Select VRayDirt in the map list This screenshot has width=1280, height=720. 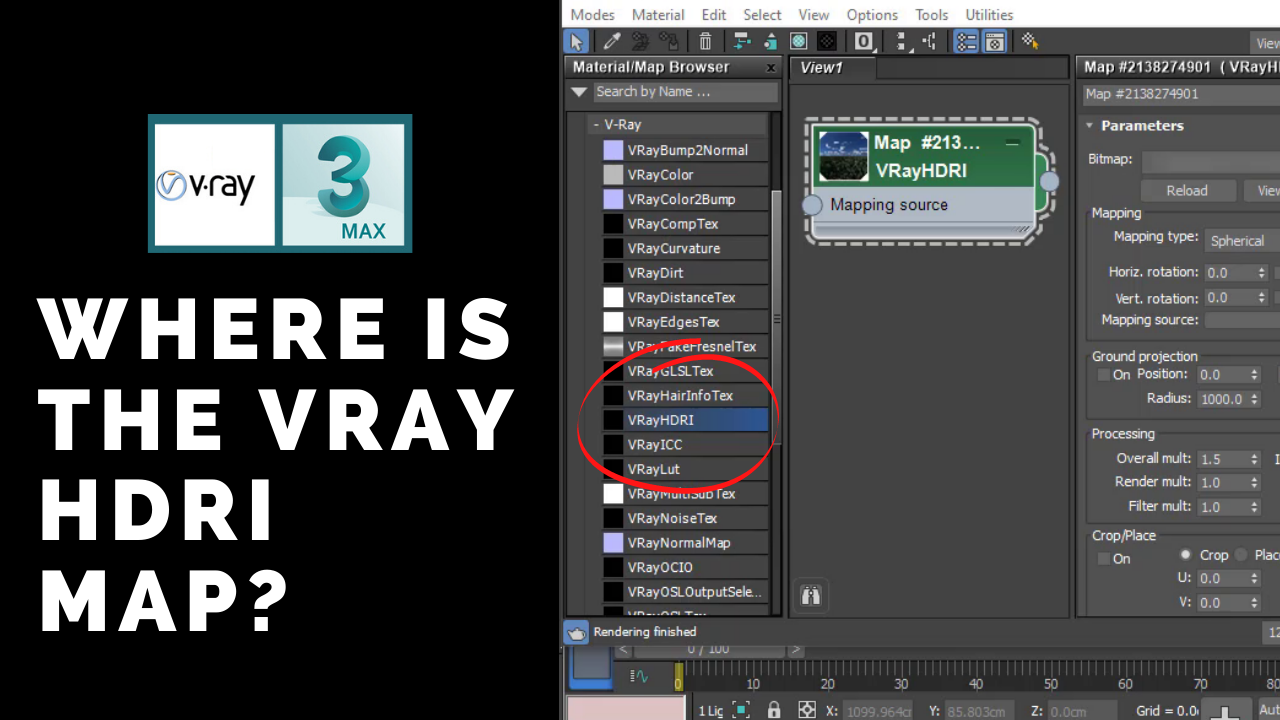point(685,273)
